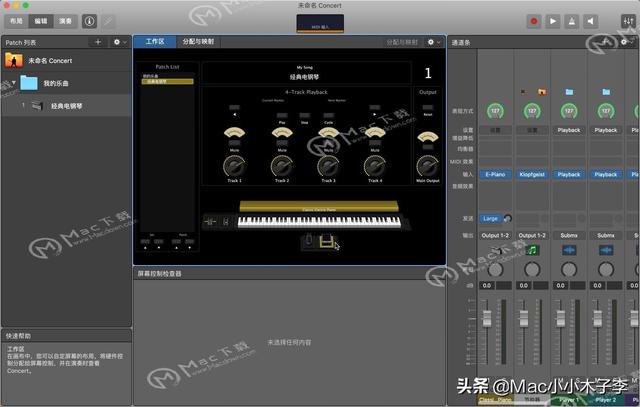
Task: Click the Track 4 volume knob
Action: [375, 166]
